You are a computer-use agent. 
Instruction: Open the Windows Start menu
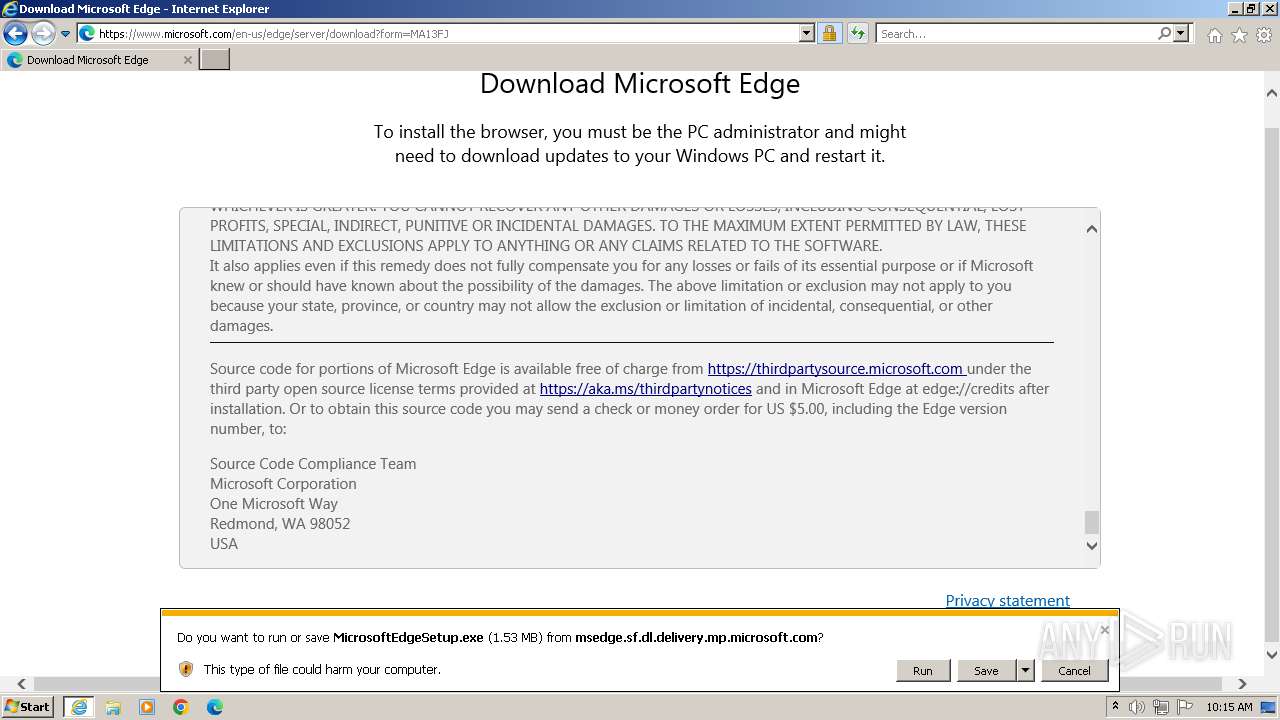(27, 707)
